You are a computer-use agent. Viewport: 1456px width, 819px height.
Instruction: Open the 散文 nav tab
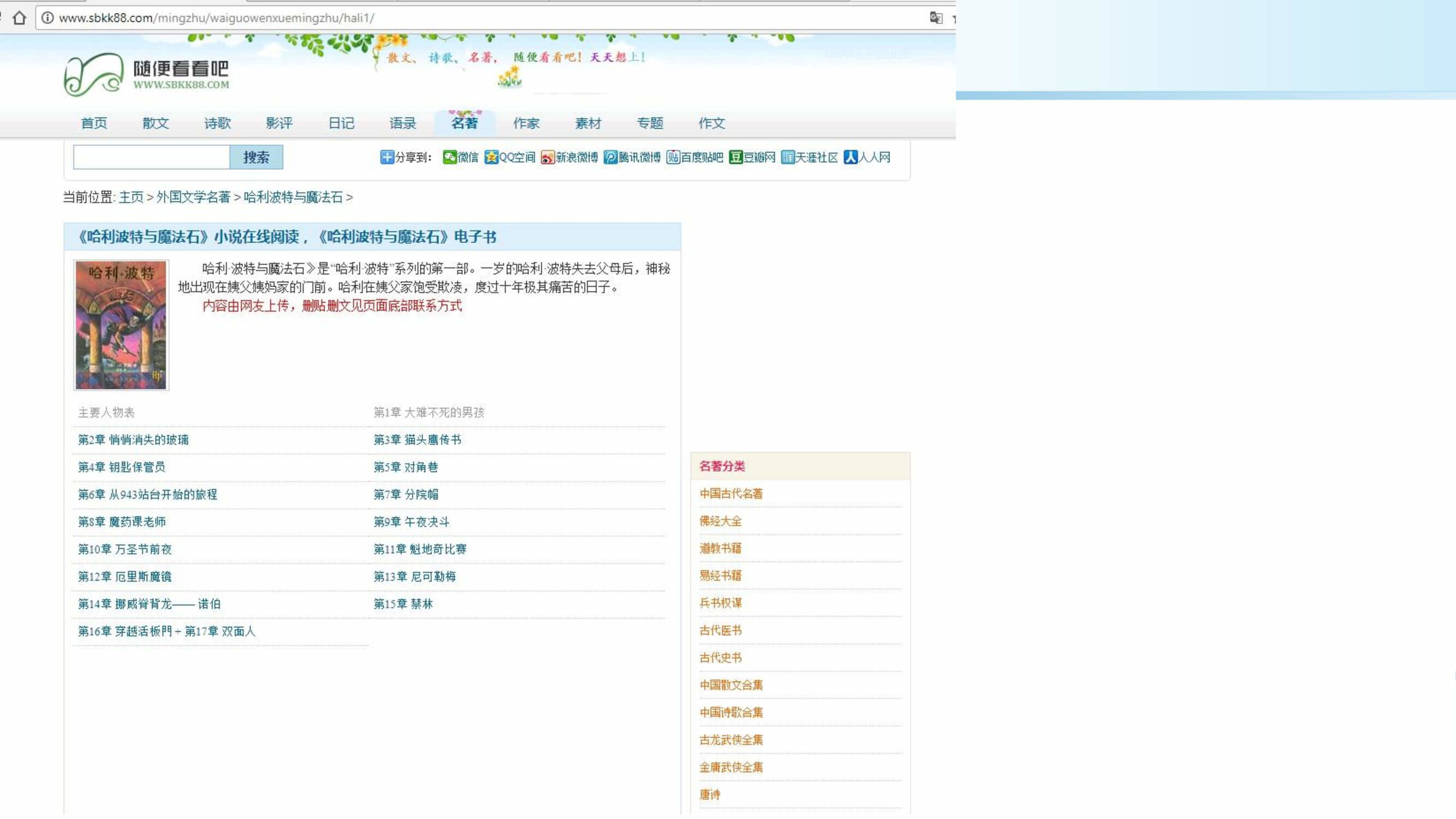156,123
